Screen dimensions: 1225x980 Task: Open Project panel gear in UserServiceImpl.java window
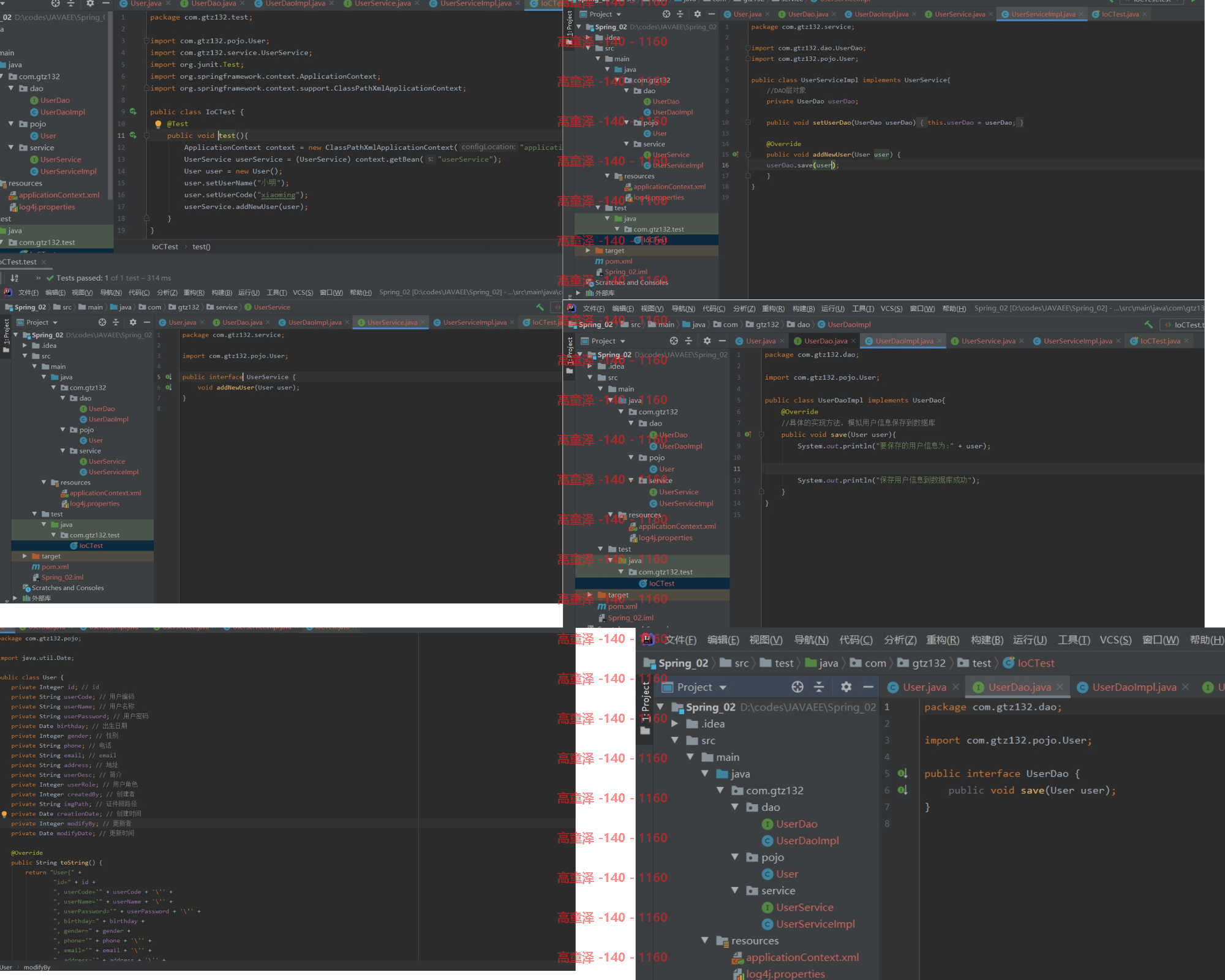[x=697, y=14]
